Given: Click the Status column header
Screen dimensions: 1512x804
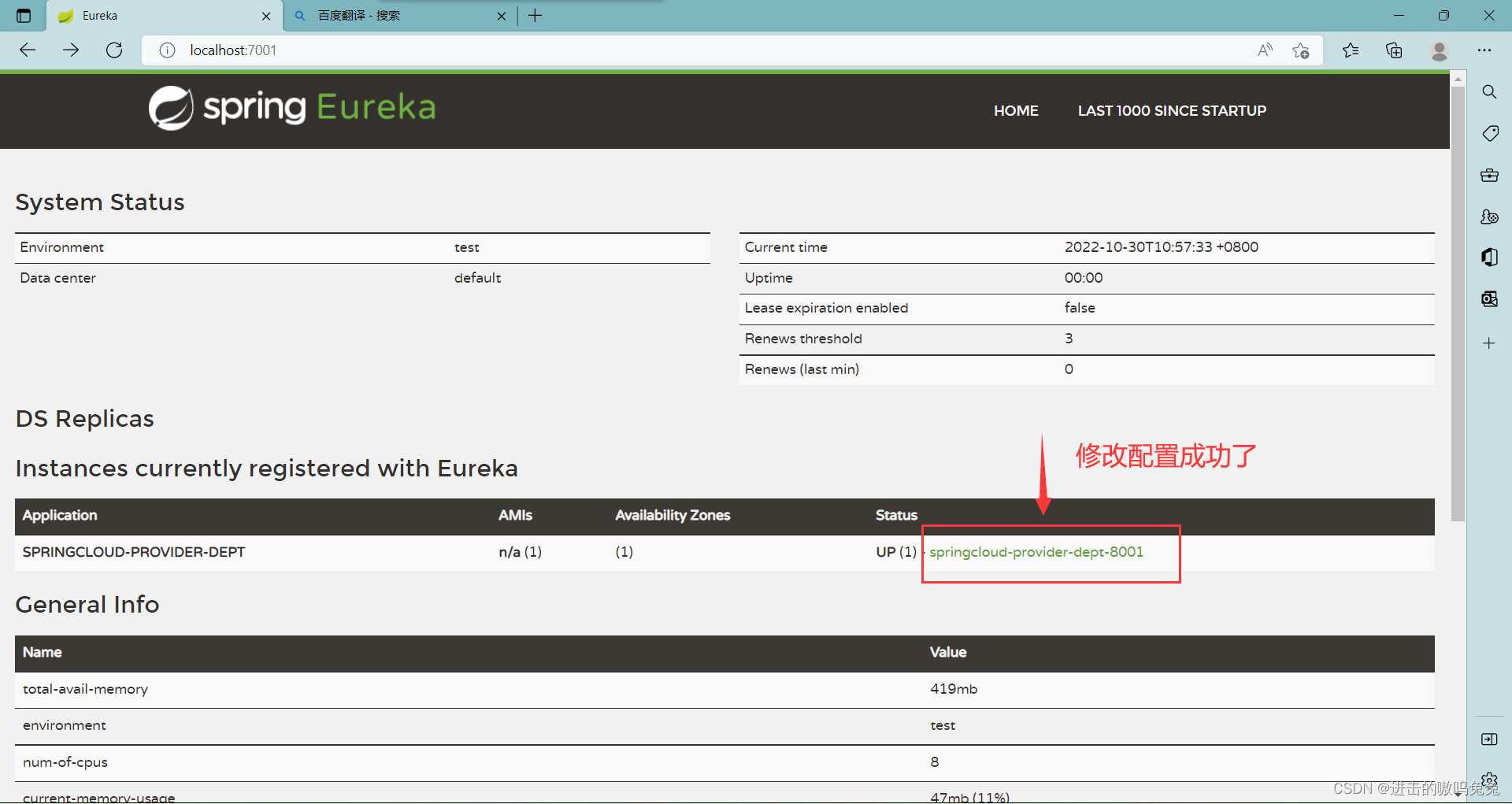Looking at the screenshot, I should coord(896,515).
